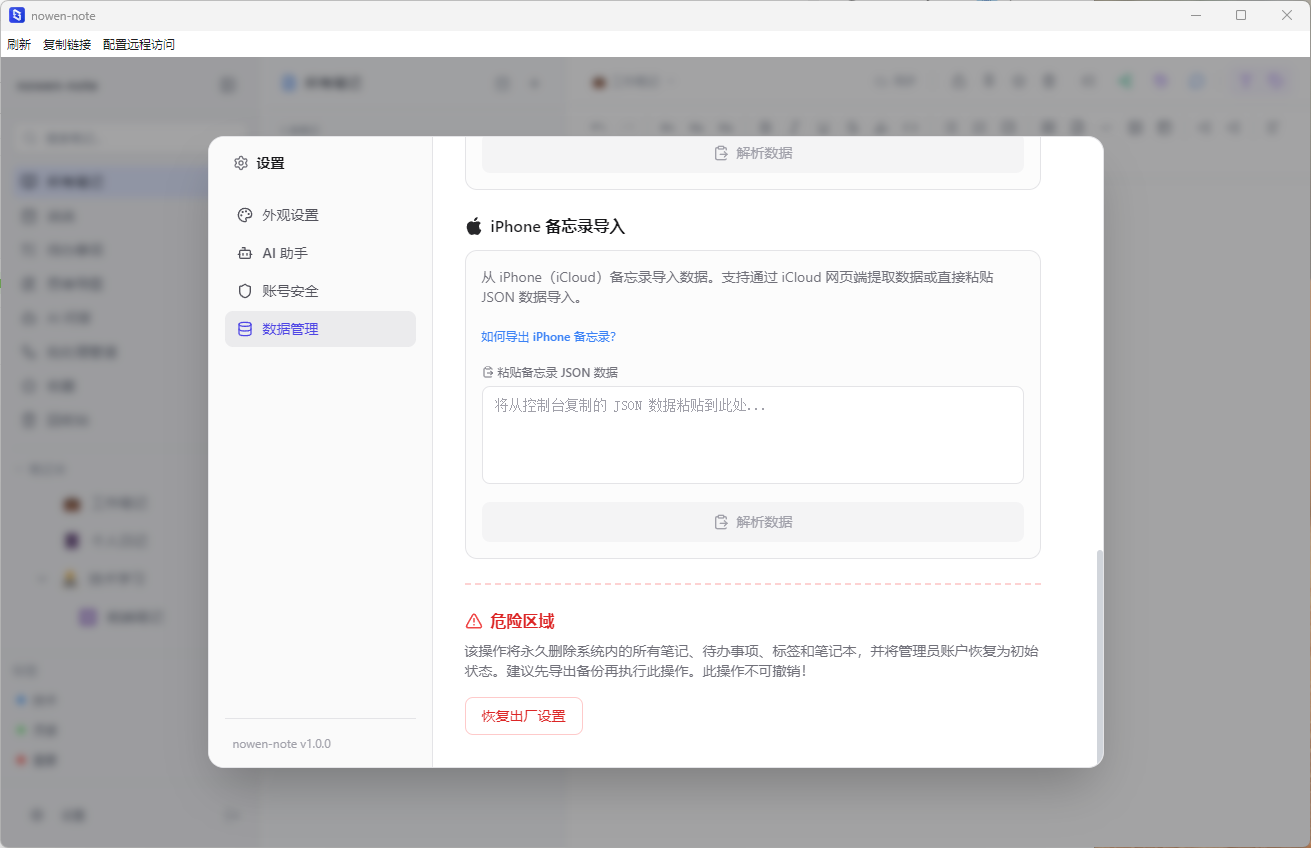Image resolution: width=1311 pixels, height=848 pixels.
Task: Open the 如何导出 iPhone 备忘录? link
Action: tap(548, 337)
